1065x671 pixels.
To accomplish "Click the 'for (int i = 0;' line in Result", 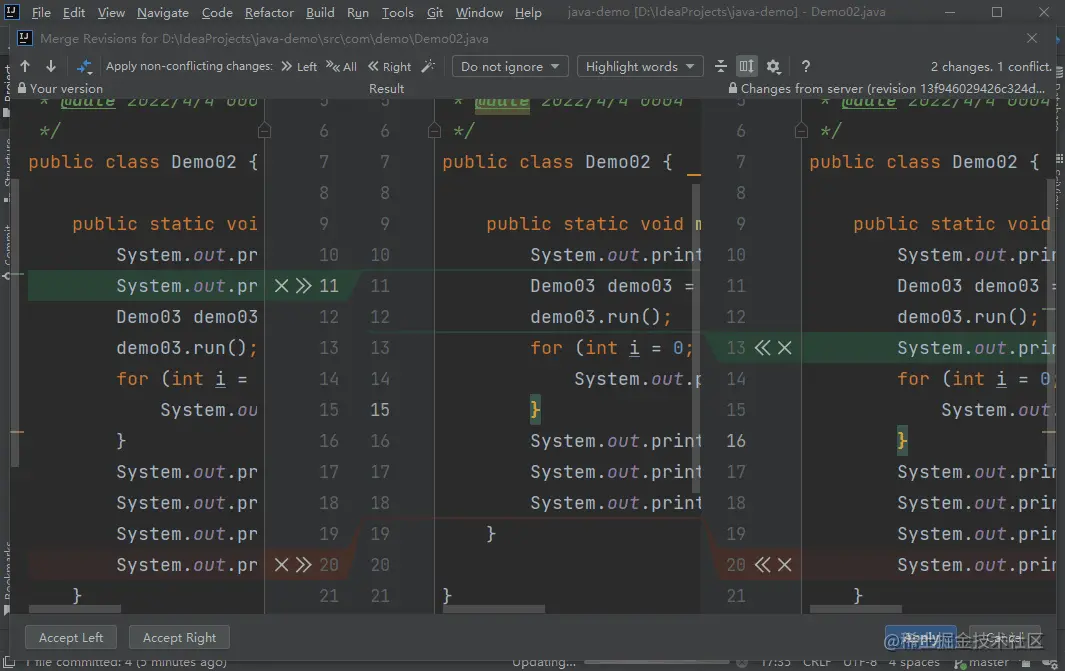I will [611, 348].
